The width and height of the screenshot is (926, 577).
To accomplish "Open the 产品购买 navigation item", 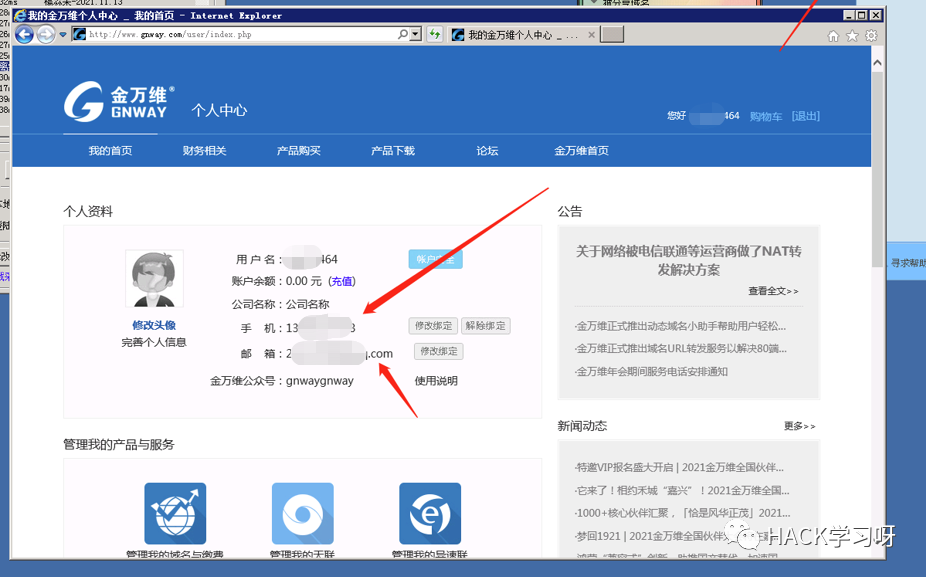I will tap(298, 151).
